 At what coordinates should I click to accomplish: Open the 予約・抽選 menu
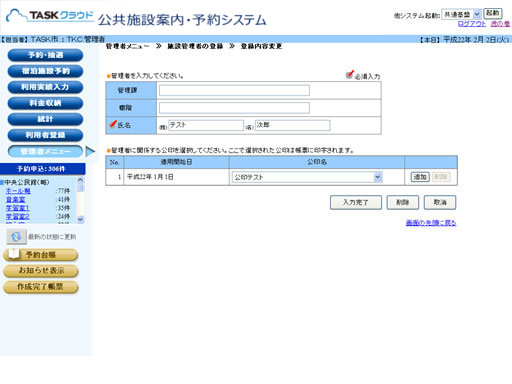45,55
